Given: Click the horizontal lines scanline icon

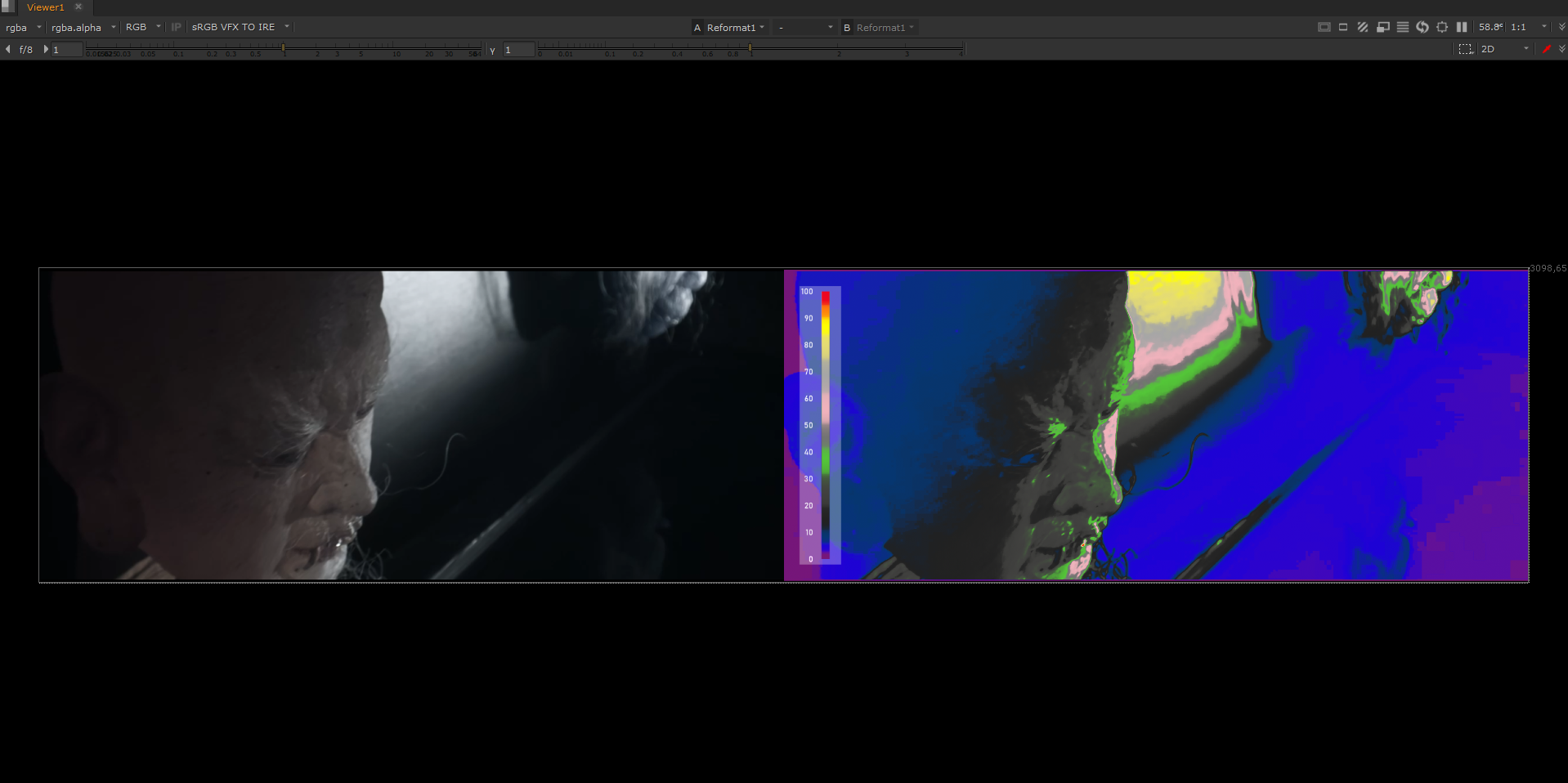Looking at the screenshot, I should click(1403, 27).
